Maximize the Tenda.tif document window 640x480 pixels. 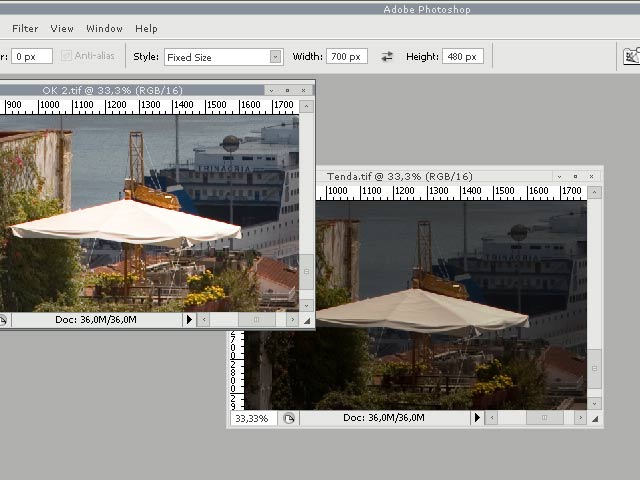coord(576,176)
